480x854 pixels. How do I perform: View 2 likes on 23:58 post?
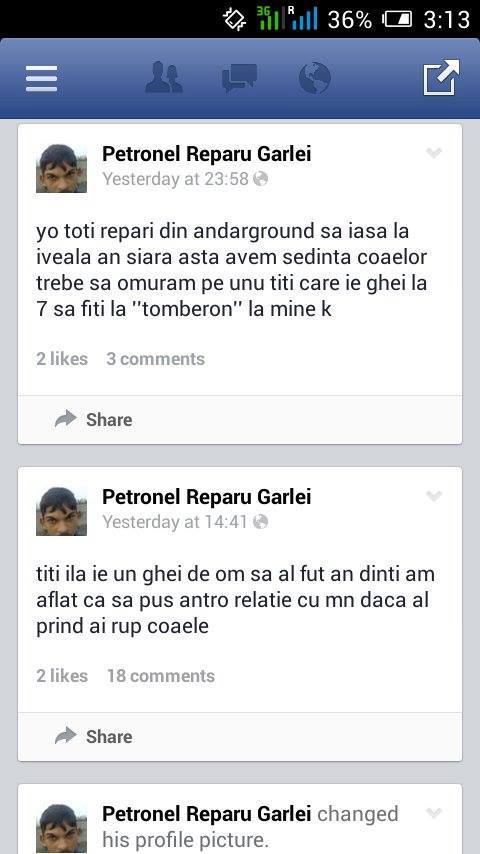pyautogui.click(x=62, y=359)
